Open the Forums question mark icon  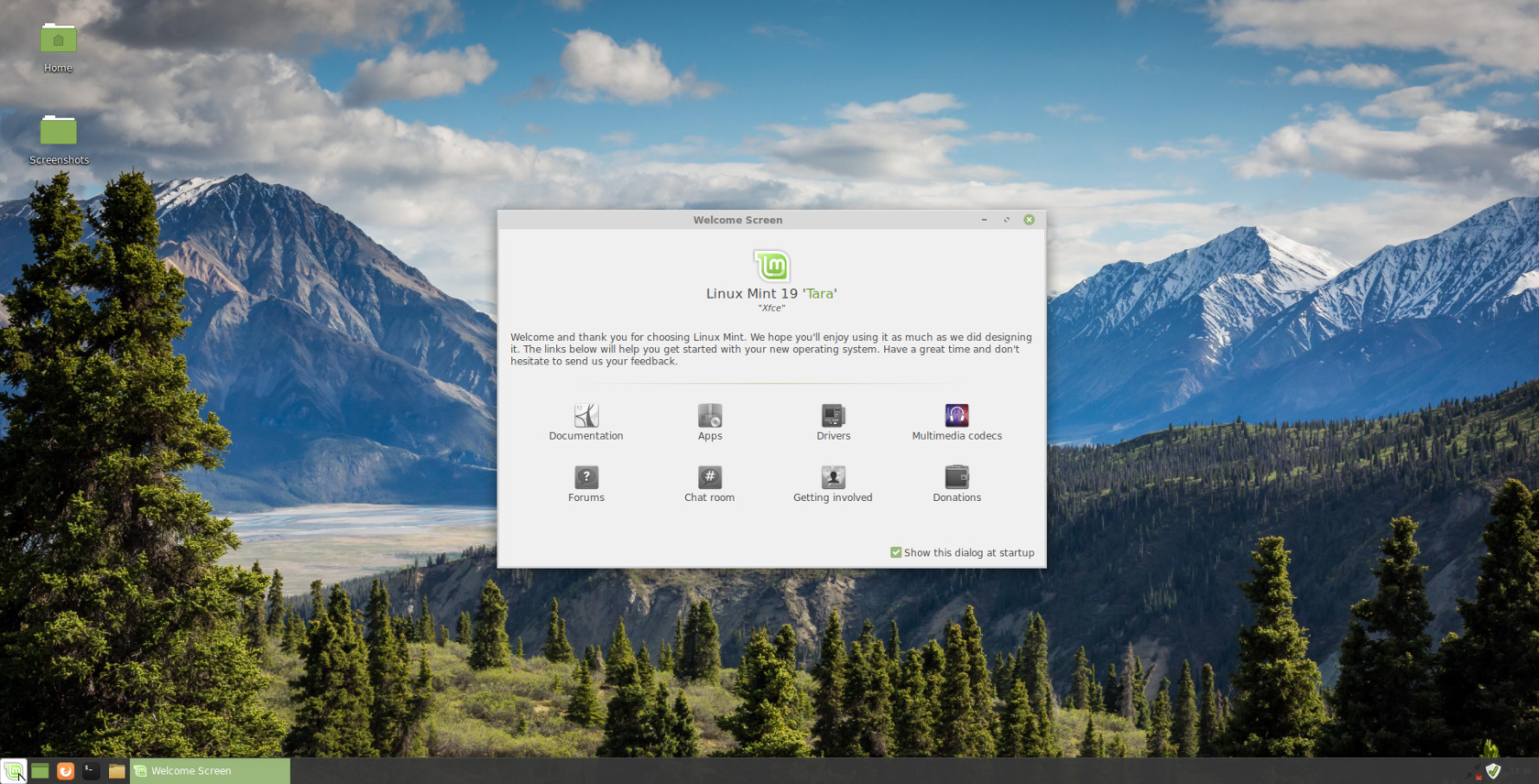(586, 477)
